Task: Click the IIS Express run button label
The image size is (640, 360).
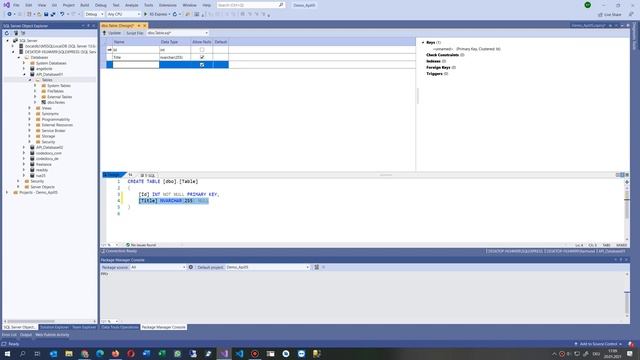Action: coord(158,14)
